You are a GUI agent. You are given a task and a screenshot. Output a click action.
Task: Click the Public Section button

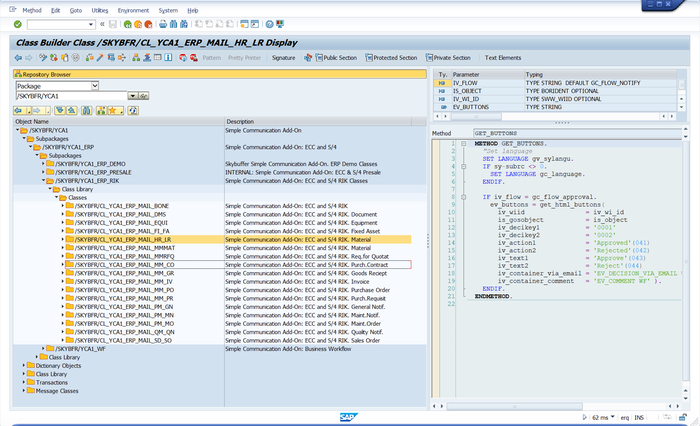(336, 58)
